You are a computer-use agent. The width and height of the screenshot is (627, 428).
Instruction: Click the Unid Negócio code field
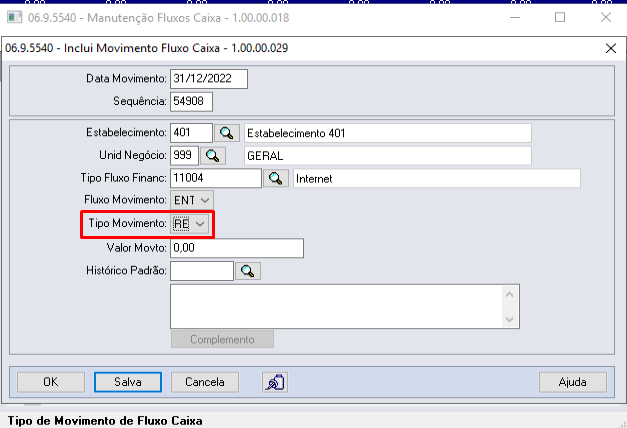(184, 155)
